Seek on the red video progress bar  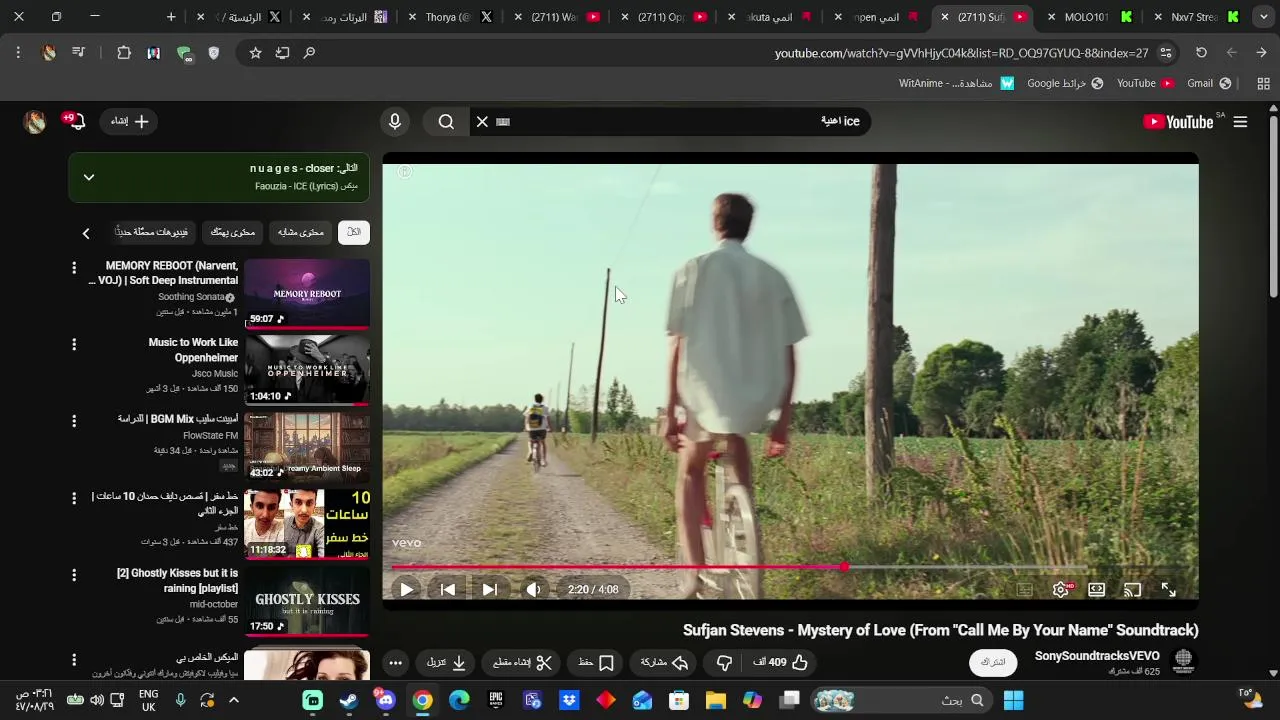click(790, 567)
